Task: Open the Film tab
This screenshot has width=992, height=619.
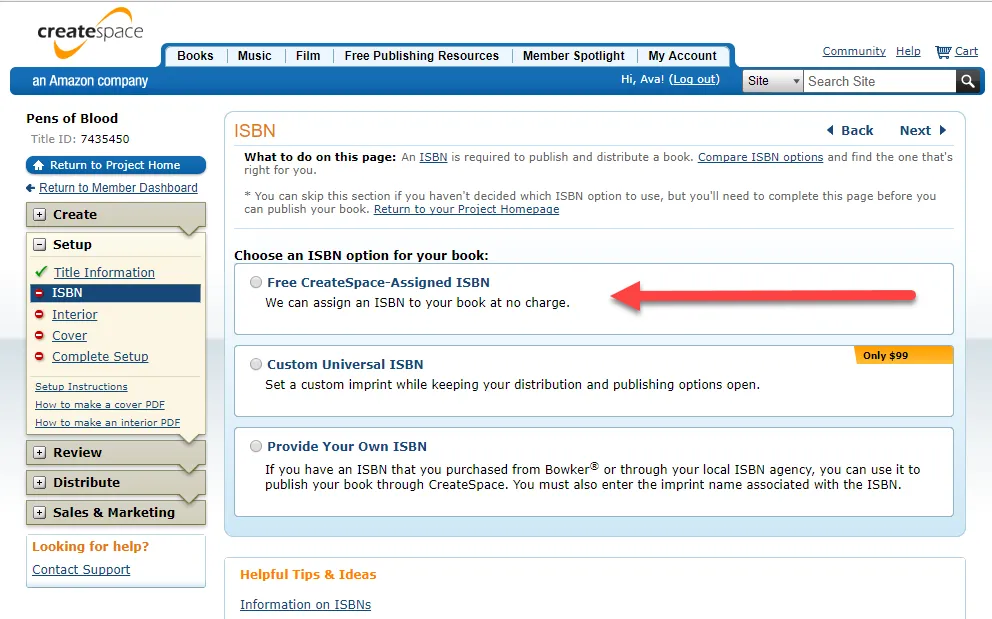Action: pos(308,56)
